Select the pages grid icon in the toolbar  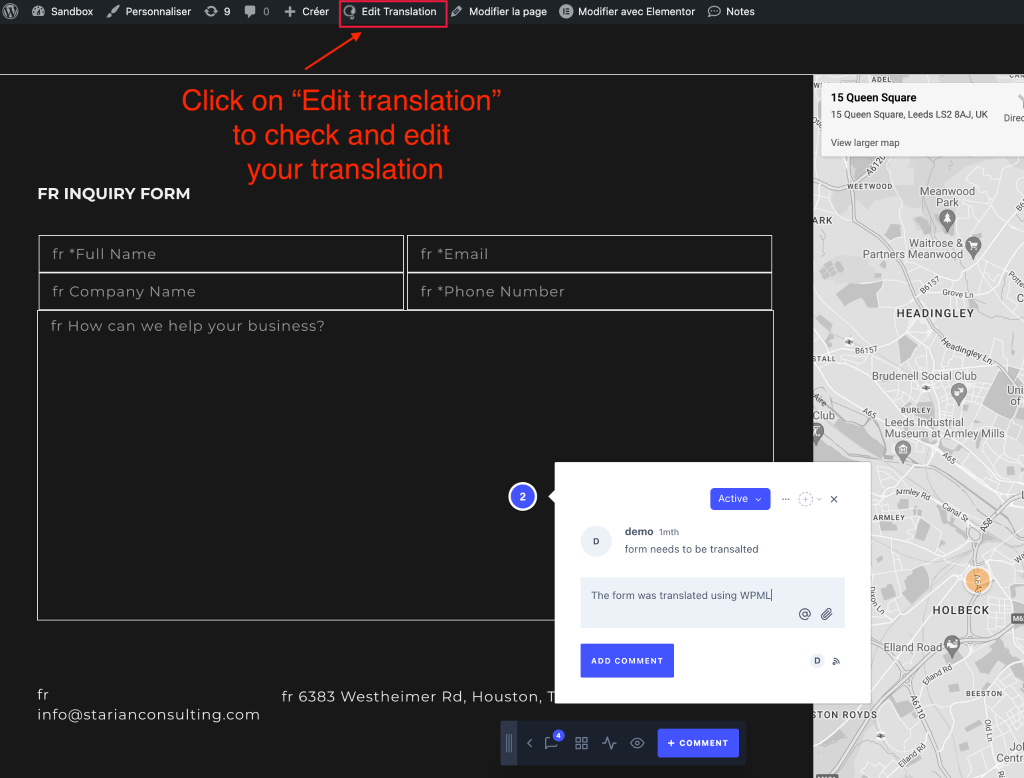[x=582, y=744]
